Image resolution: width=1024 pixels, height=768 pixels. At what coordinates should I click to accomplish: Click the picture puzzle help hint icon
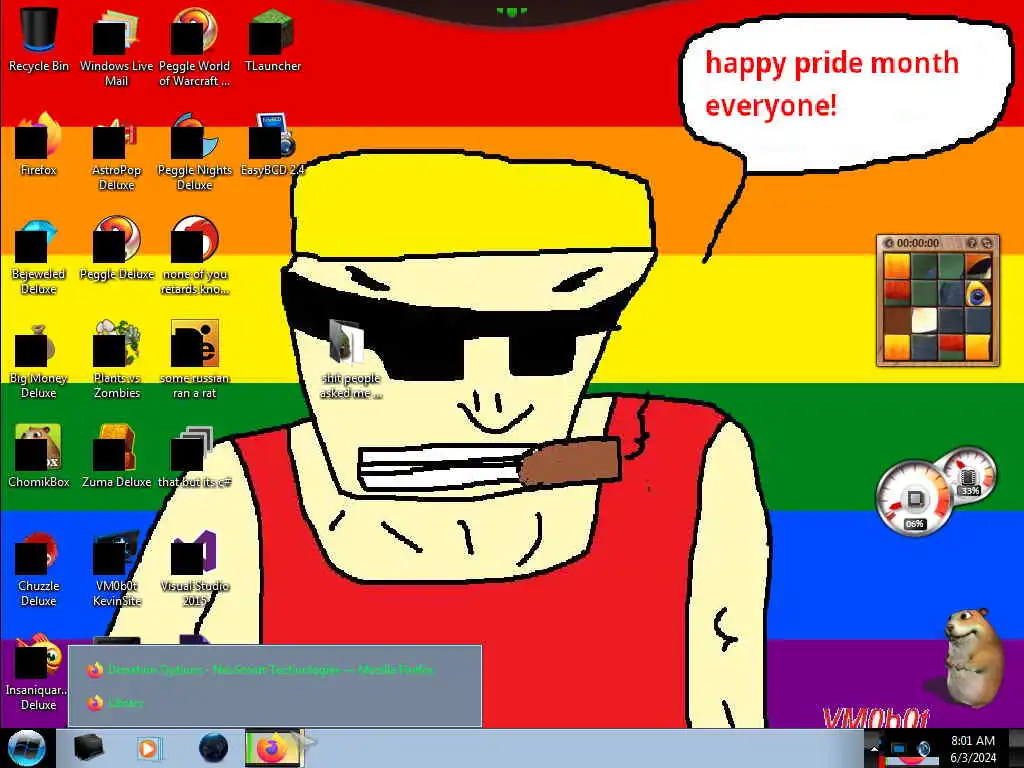[972, 243]
